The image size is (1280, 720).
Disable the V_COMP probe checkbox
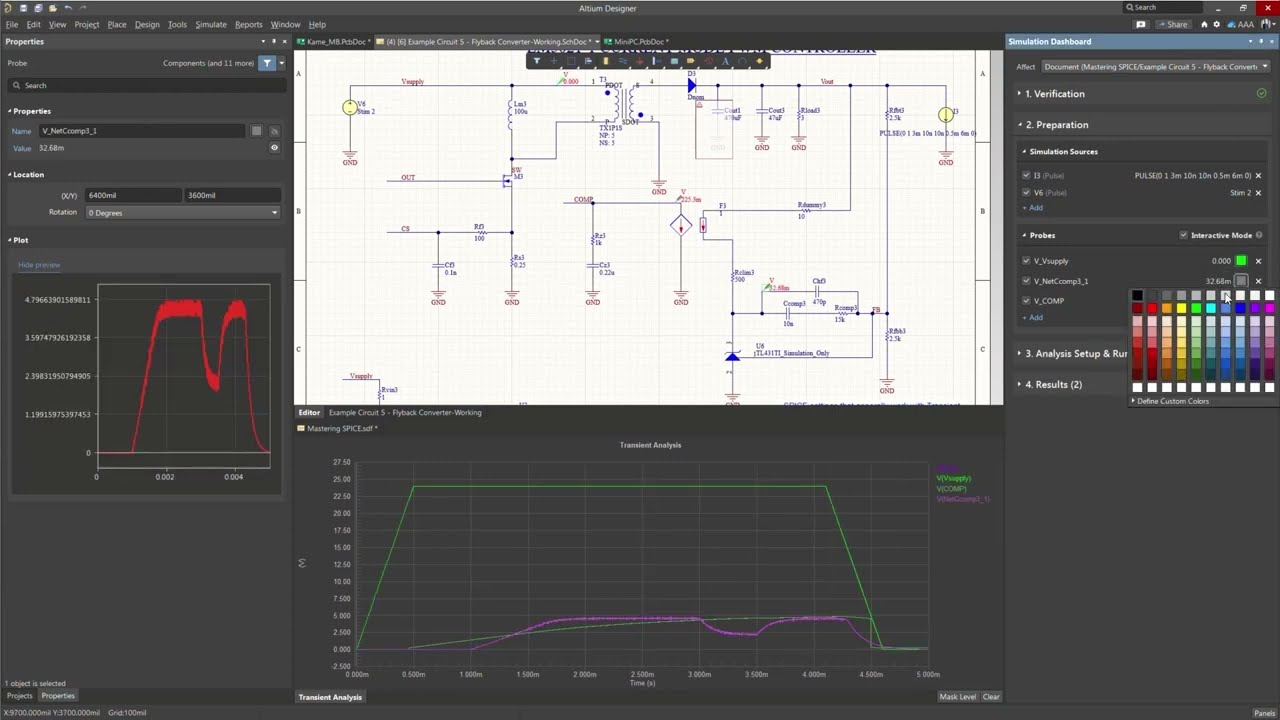[1026, 301]
